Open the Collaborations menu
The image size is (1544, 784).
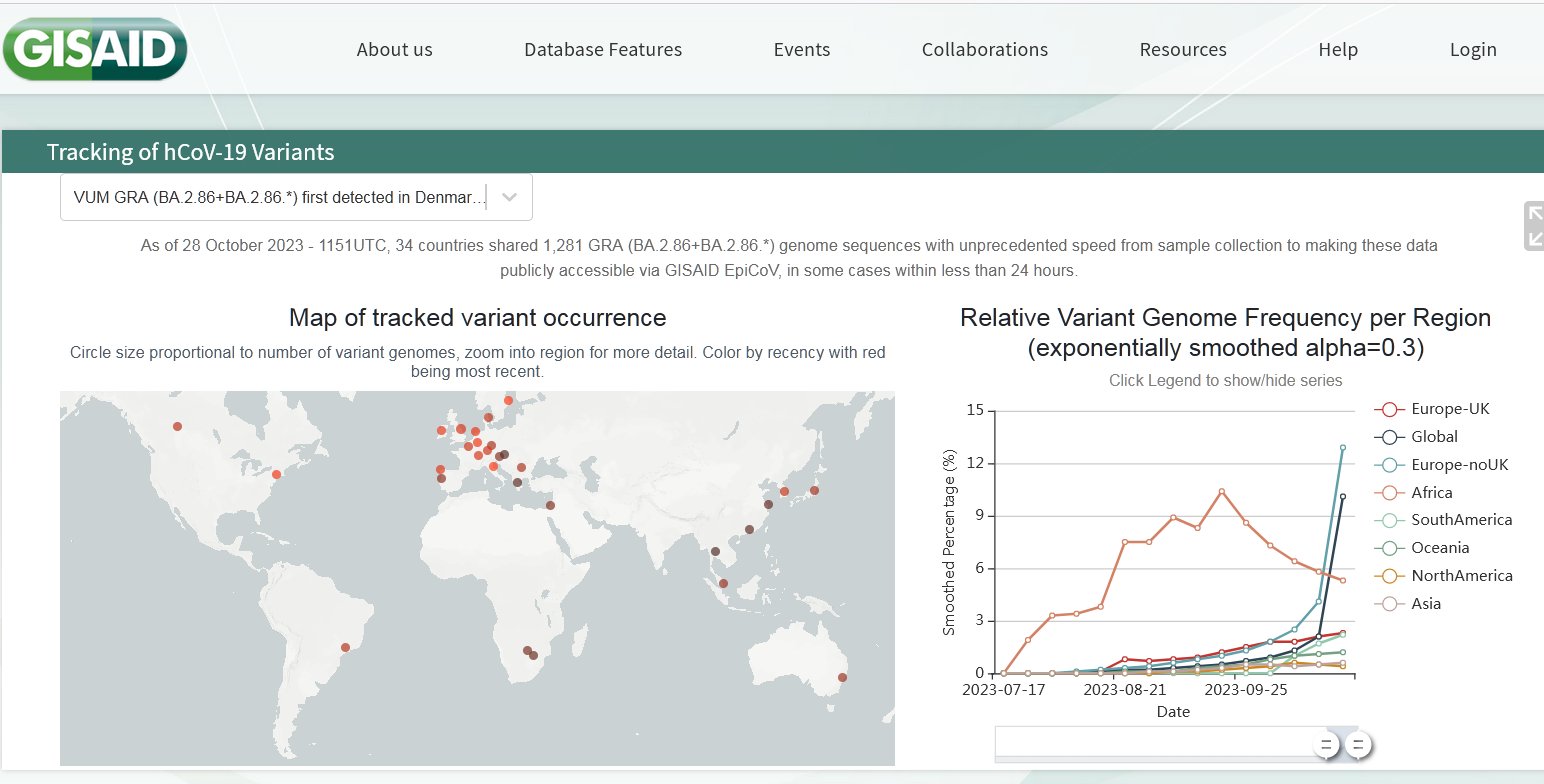tap(984, 50)
